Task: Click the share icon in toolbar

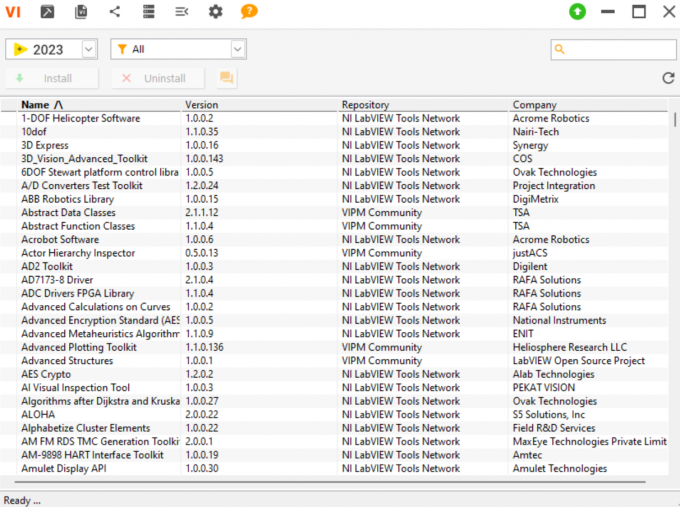Action: coord(114,12)
